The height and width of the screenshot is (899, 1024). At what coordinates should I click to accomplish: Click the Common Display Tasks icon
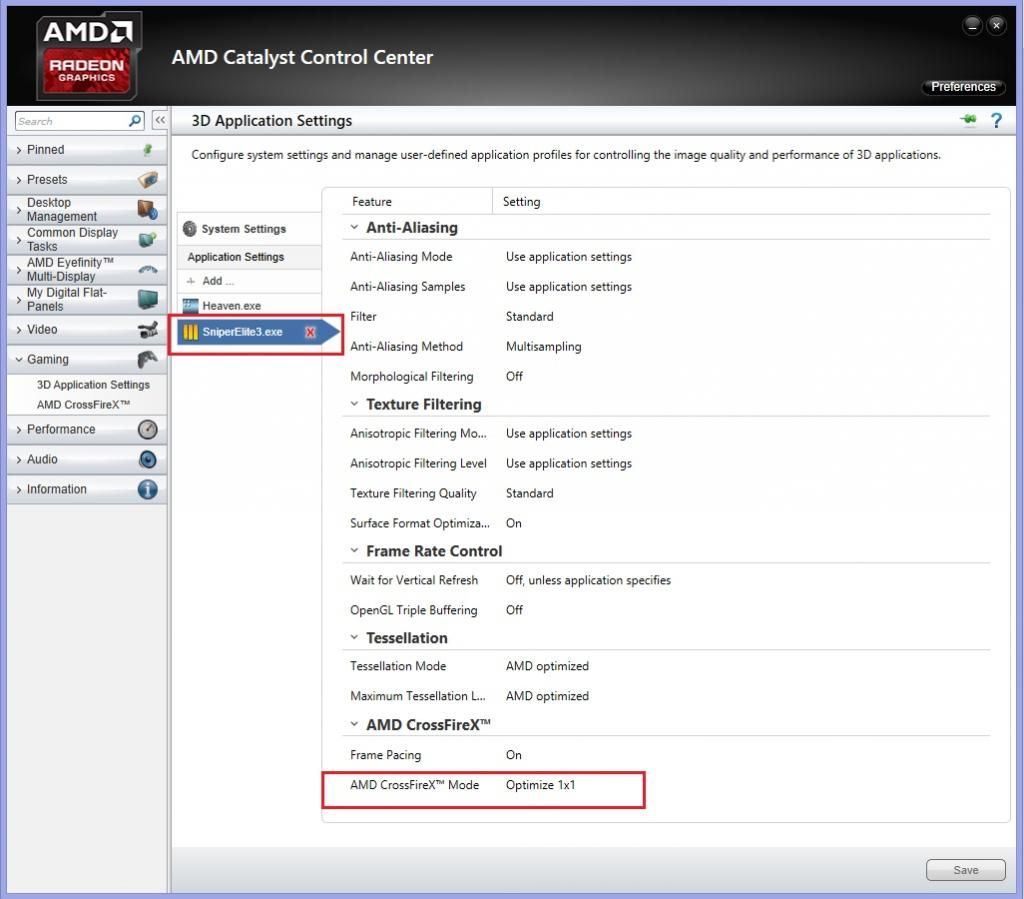tap(148, 240)
